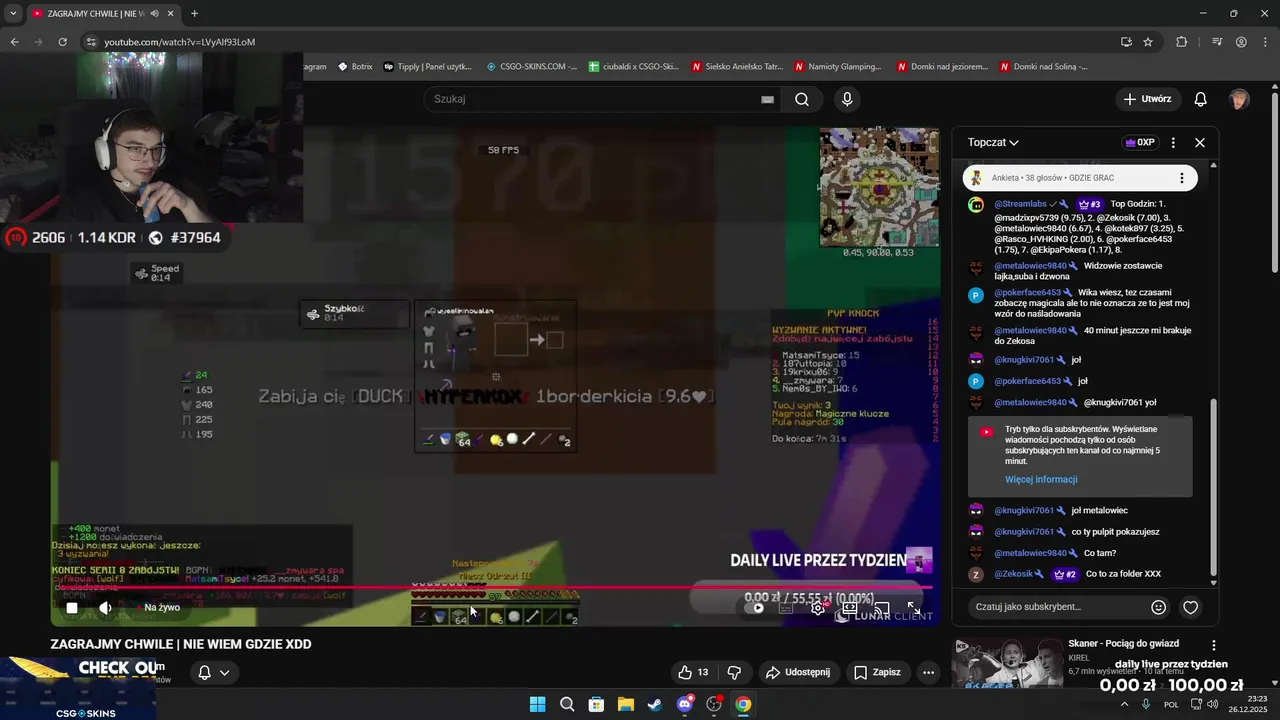Open YouTube notifications bell

(1201, 99)
